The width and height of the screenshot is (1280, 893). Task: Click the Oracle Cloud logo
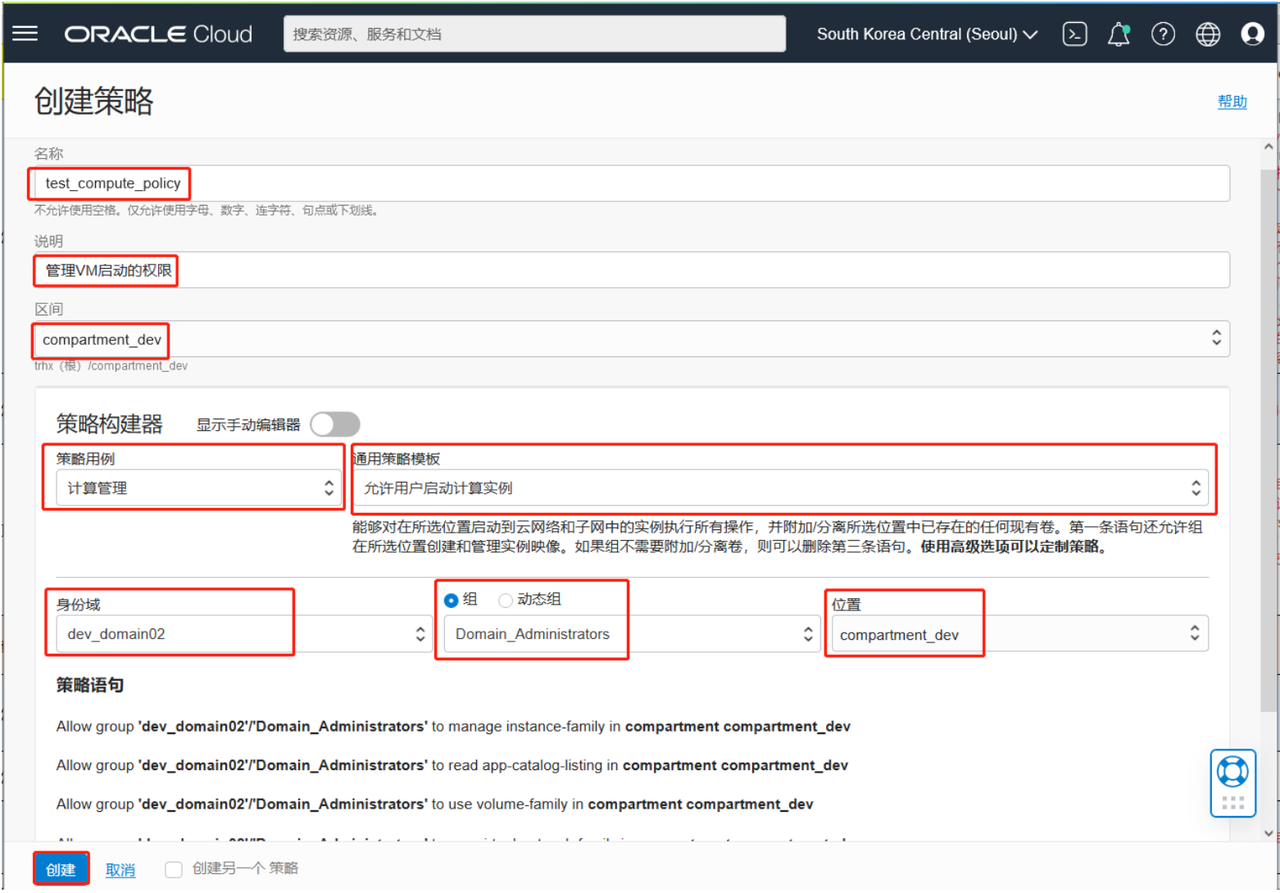click(x=159, y=34)
